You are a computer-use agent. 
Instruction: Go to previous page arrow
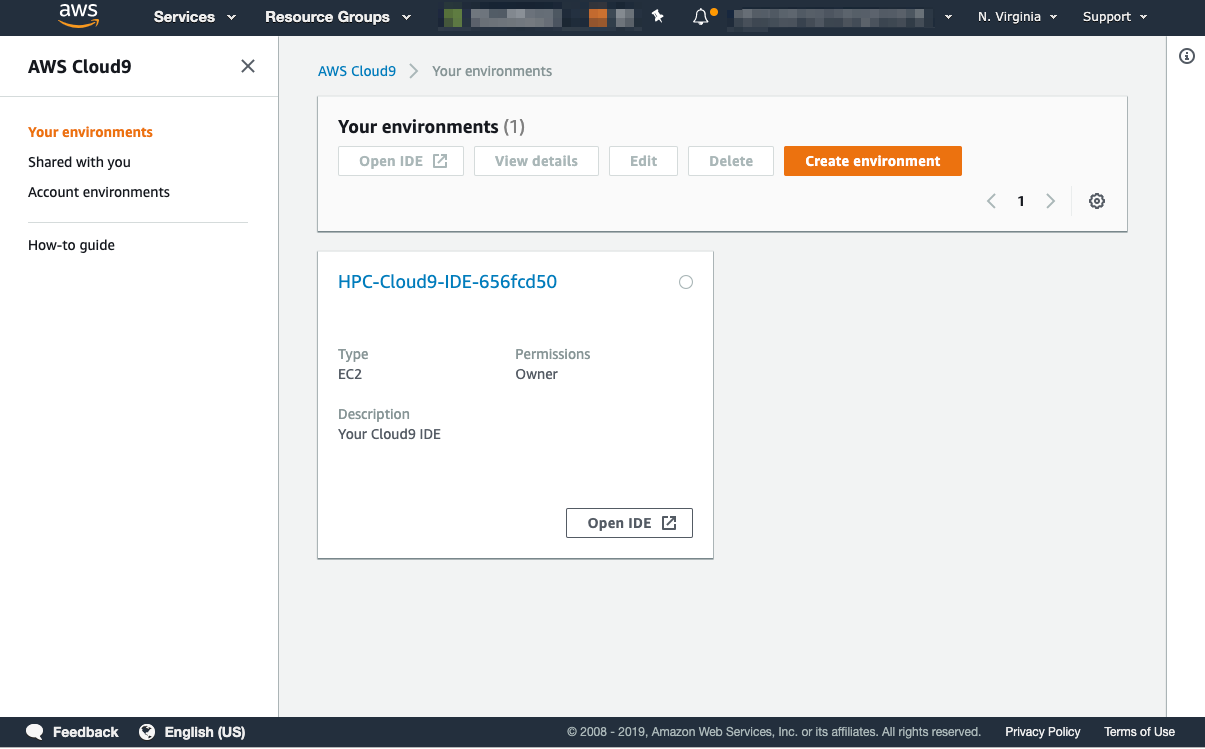(x=991, y=201)
